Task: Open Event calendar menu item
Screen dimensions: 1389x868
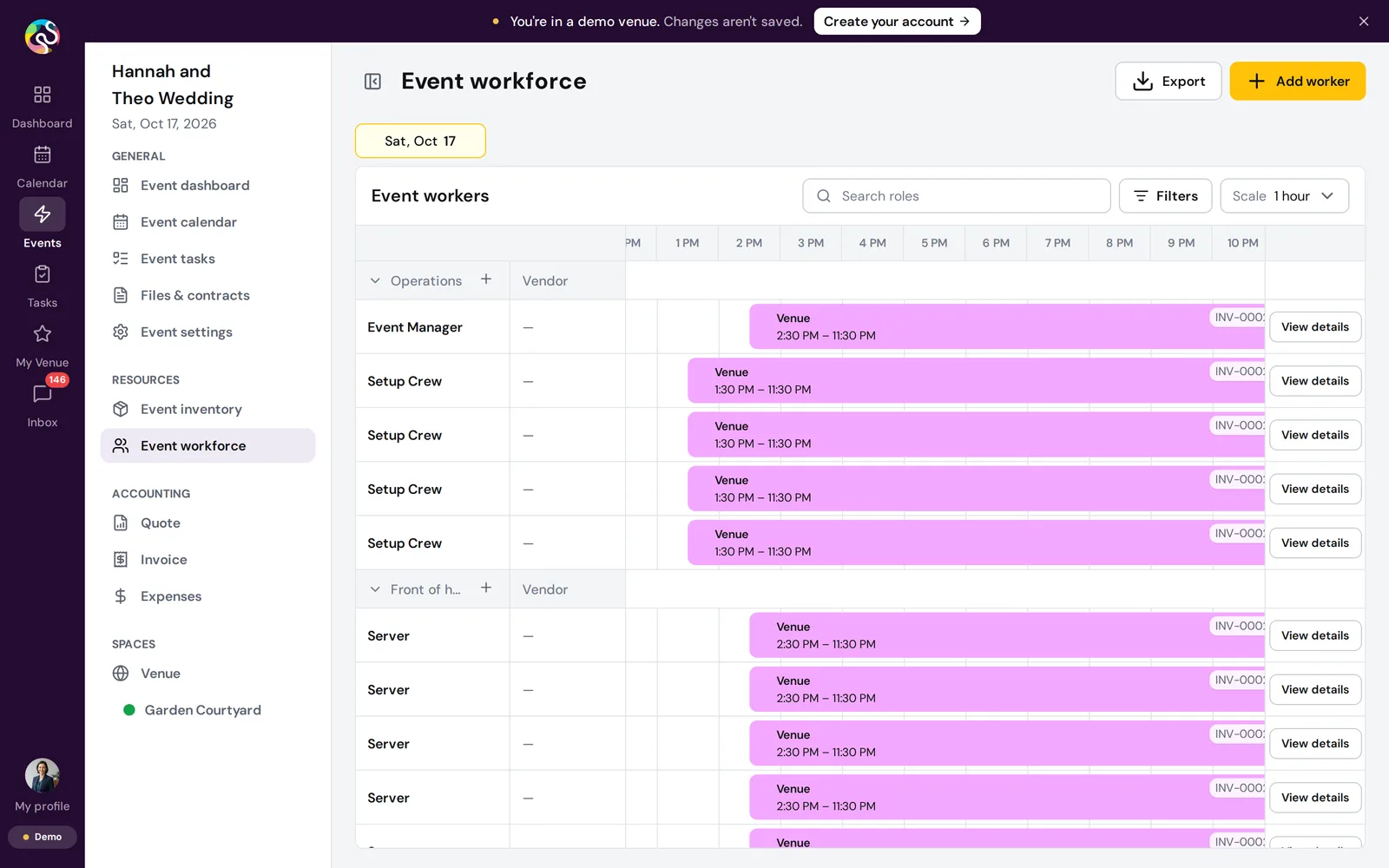Action: point(207,222)
